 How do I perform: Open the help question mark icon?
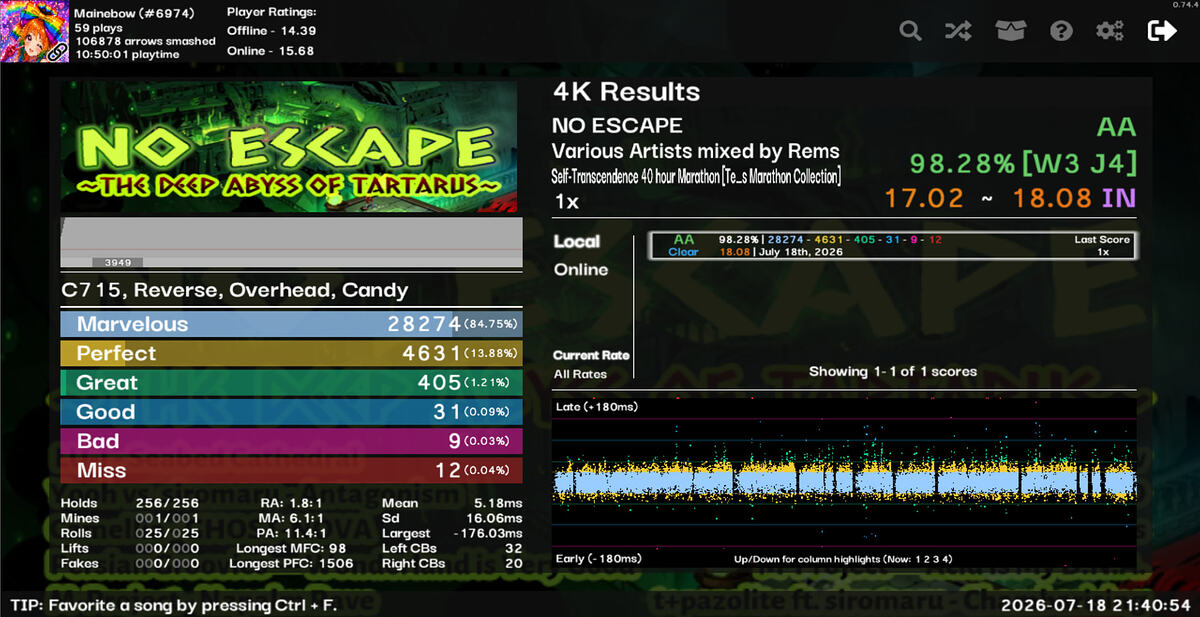[1061, 31]
